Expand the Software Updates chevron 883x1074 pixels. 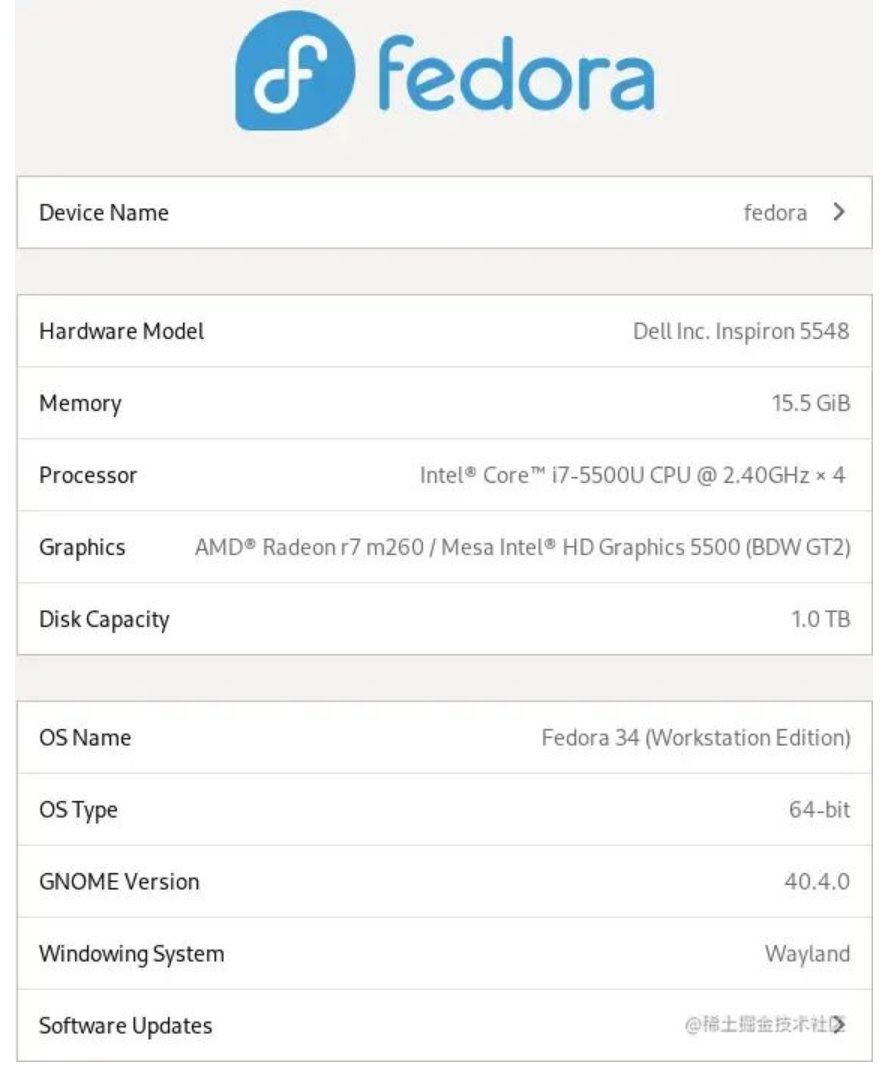point(839,1025)
